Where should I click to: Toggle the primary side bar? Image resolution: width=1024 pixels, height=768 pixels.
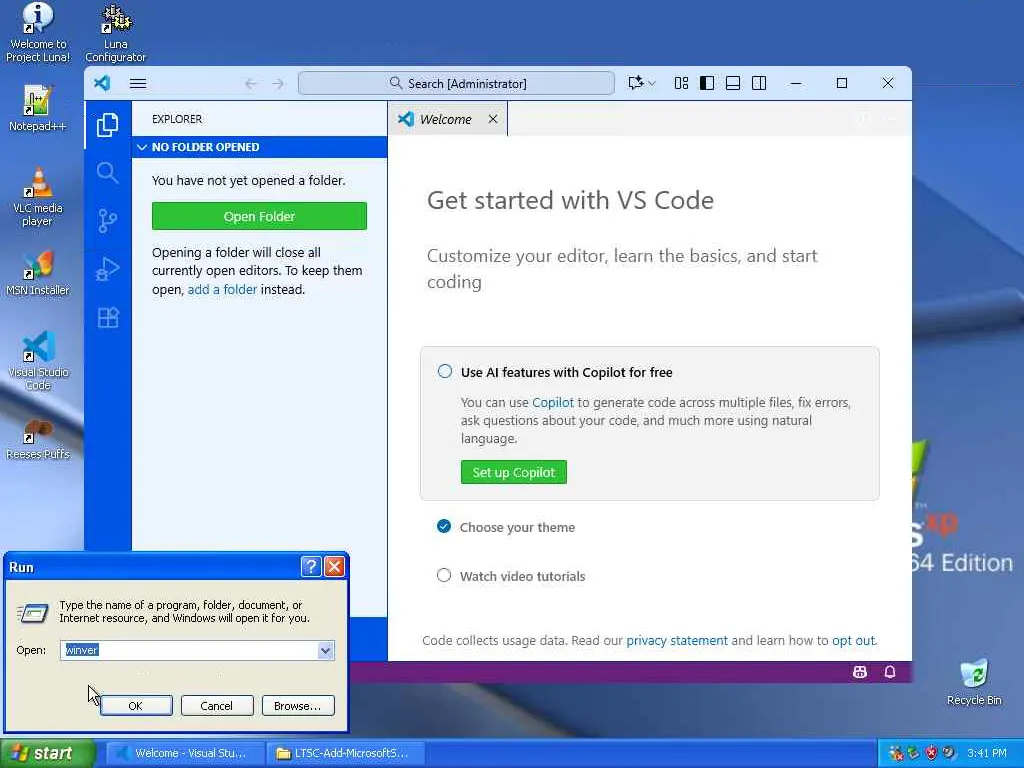pyautogui.click(x=707, y=83)
